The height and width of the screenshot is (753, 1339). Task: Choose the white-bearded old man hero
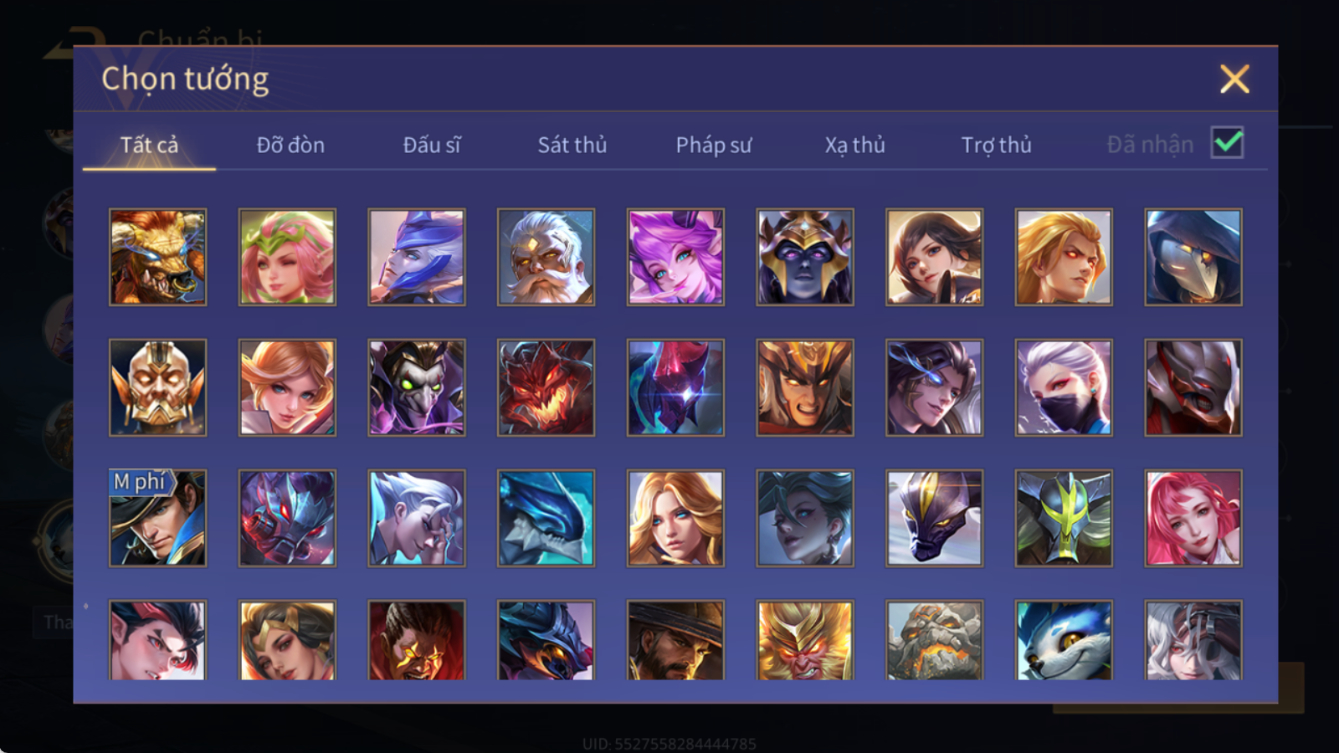pos(546,257)
